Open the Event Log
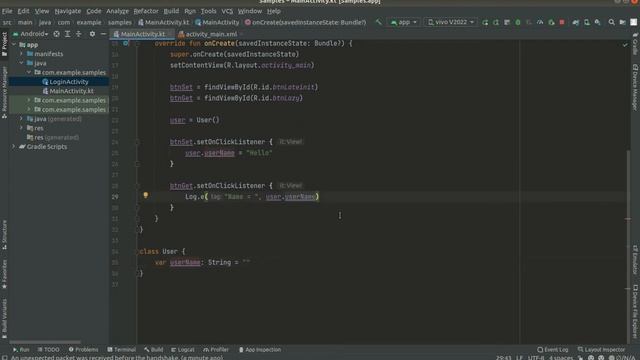Image resolution: width=640 pixels, height=360 pixels. click(553, 350)
